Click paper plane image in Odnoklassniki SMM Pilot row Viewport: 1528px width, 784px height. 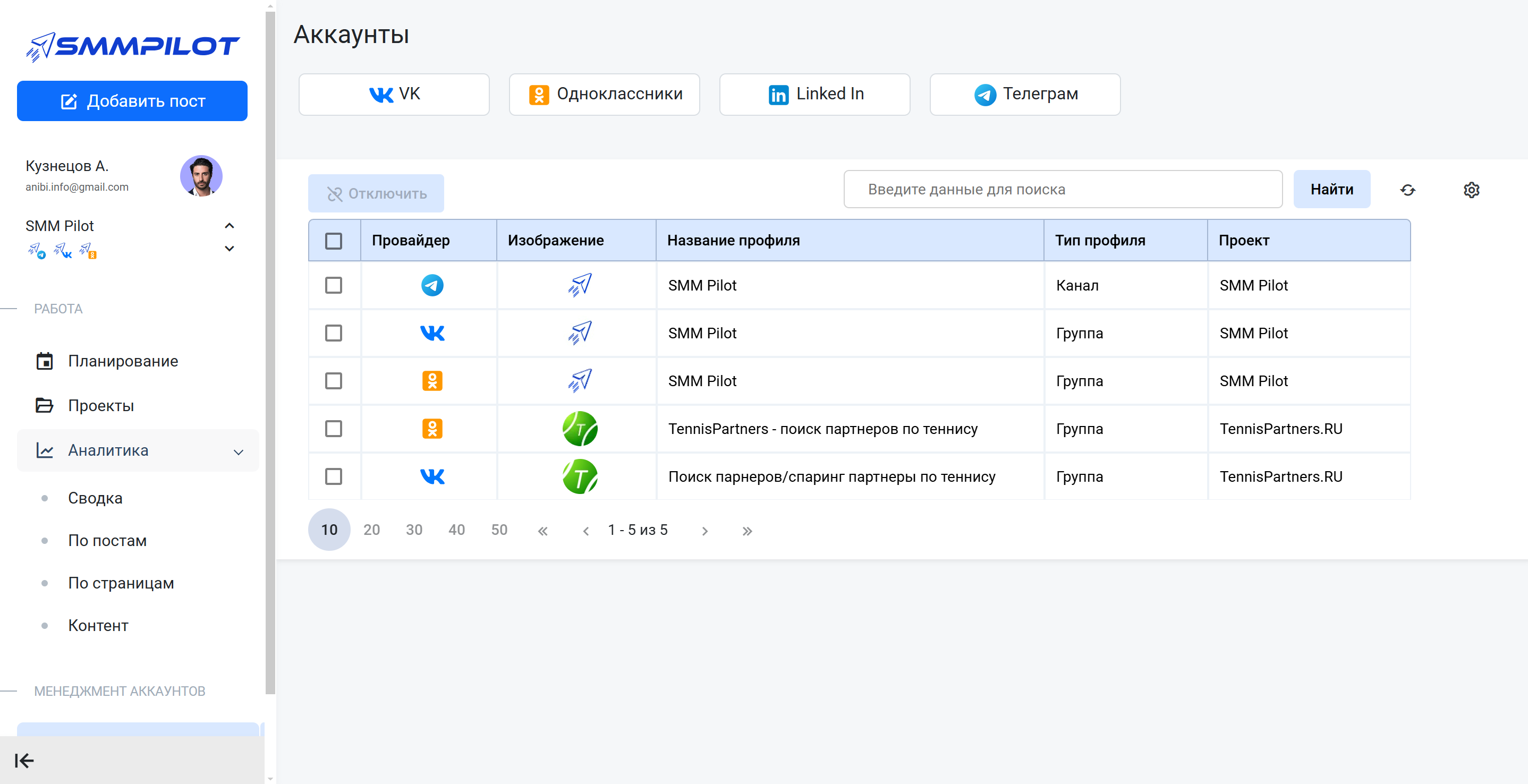pos(580,381)
